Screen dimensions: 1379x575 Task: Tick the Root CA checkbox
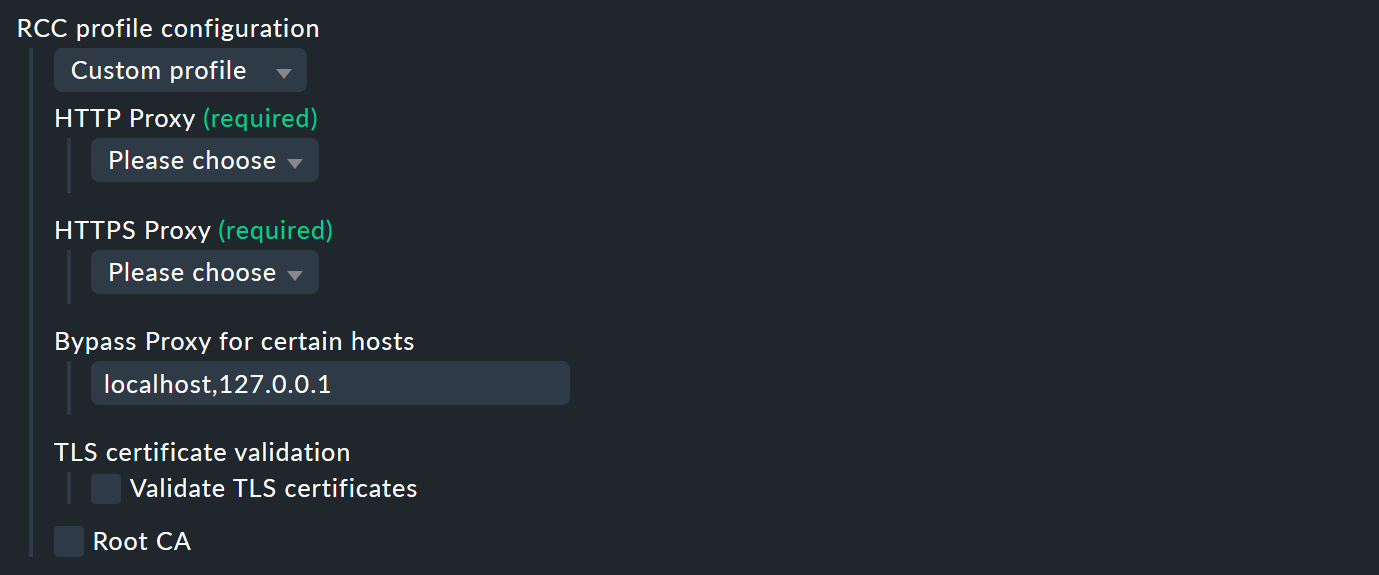click(x=69, y=542)
